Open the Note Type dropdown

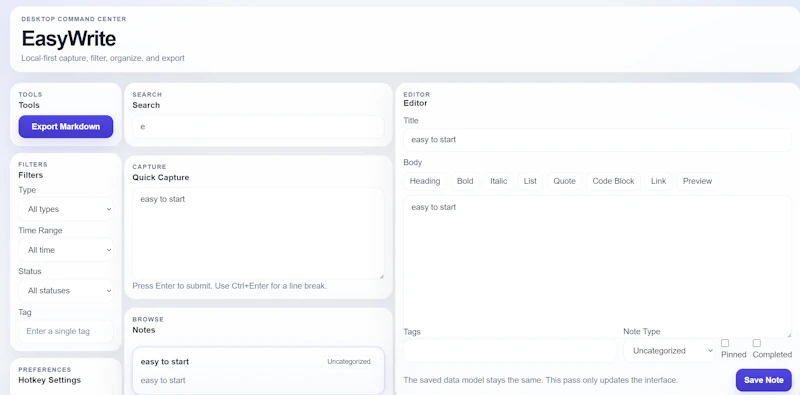pos(669,351)
